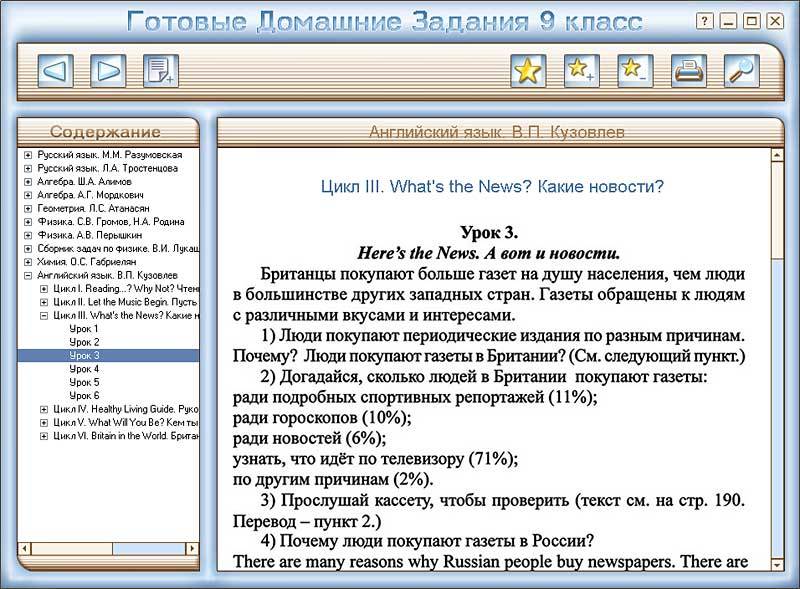This screenshot has height=589, width=800.
Task: Expand Русский язык. Л.А. Тростенцова node
Action: [x=28, y=168]
